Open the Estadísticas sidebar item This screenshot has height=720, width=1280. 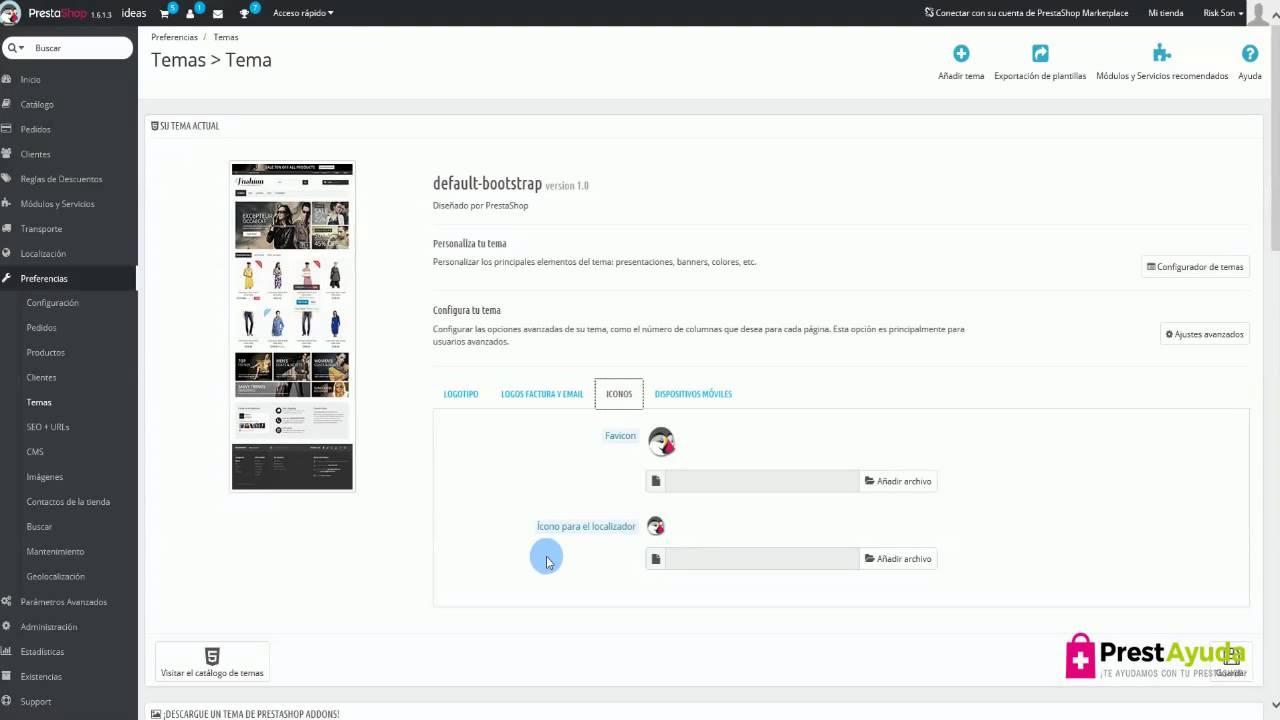click(42, 652)
